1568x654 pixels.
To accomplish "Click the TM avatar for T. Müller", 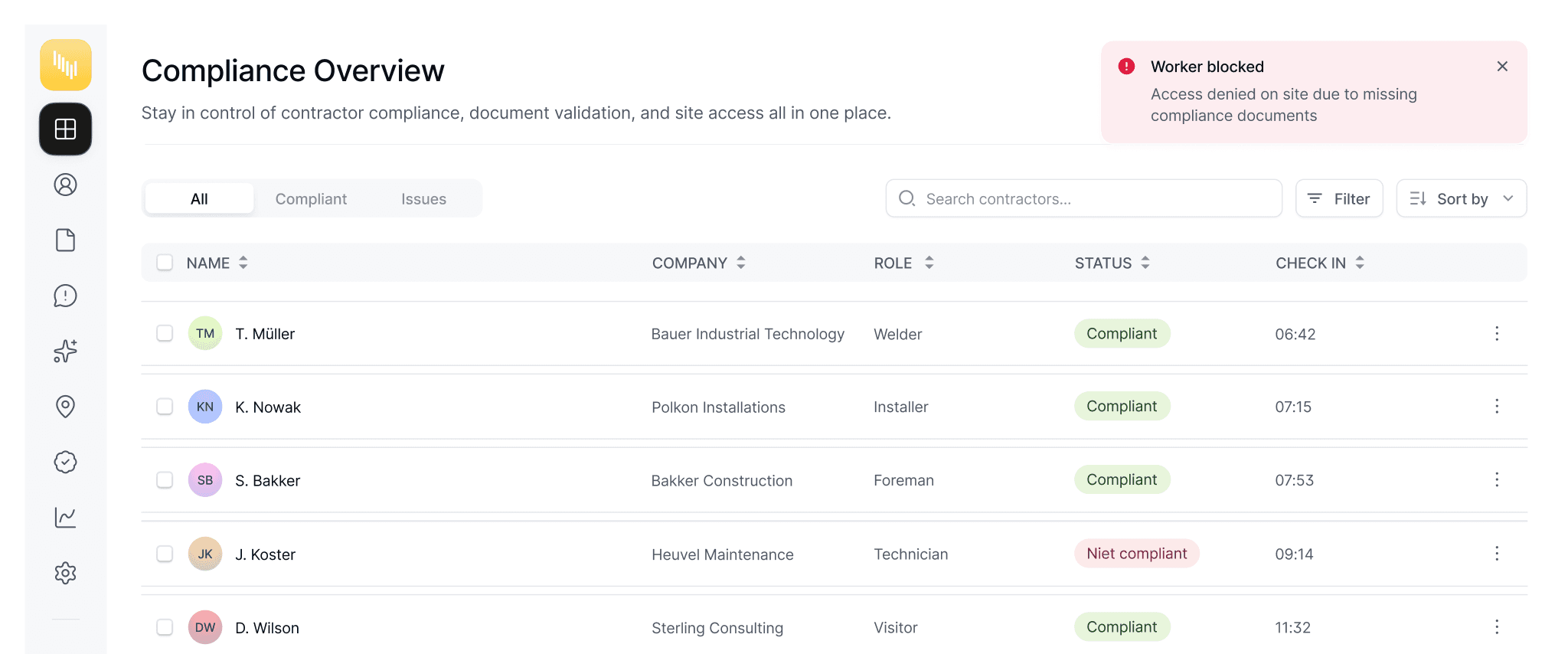I will [x=205, y=333].
